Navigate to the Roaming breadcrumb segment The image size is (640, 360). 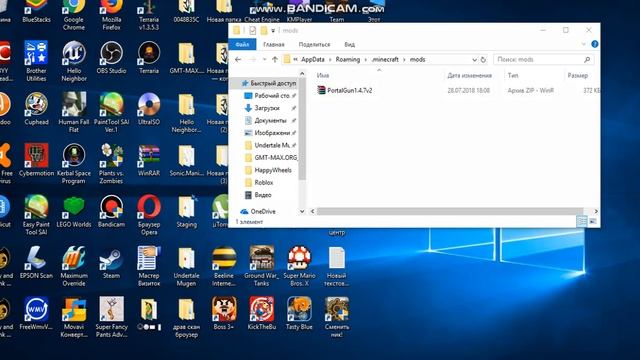click(x=348, y=60)
